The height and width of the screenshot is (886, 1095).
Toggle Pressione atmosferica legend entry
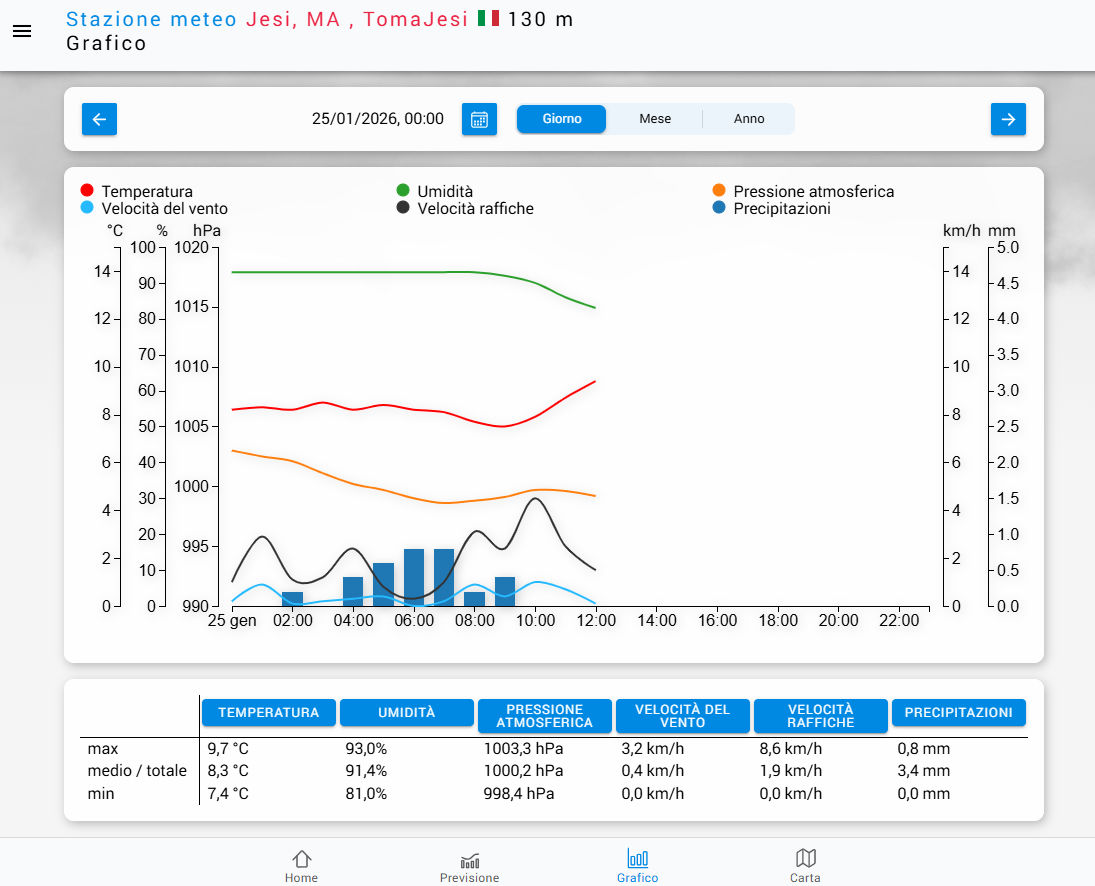[x=812, y=191]
